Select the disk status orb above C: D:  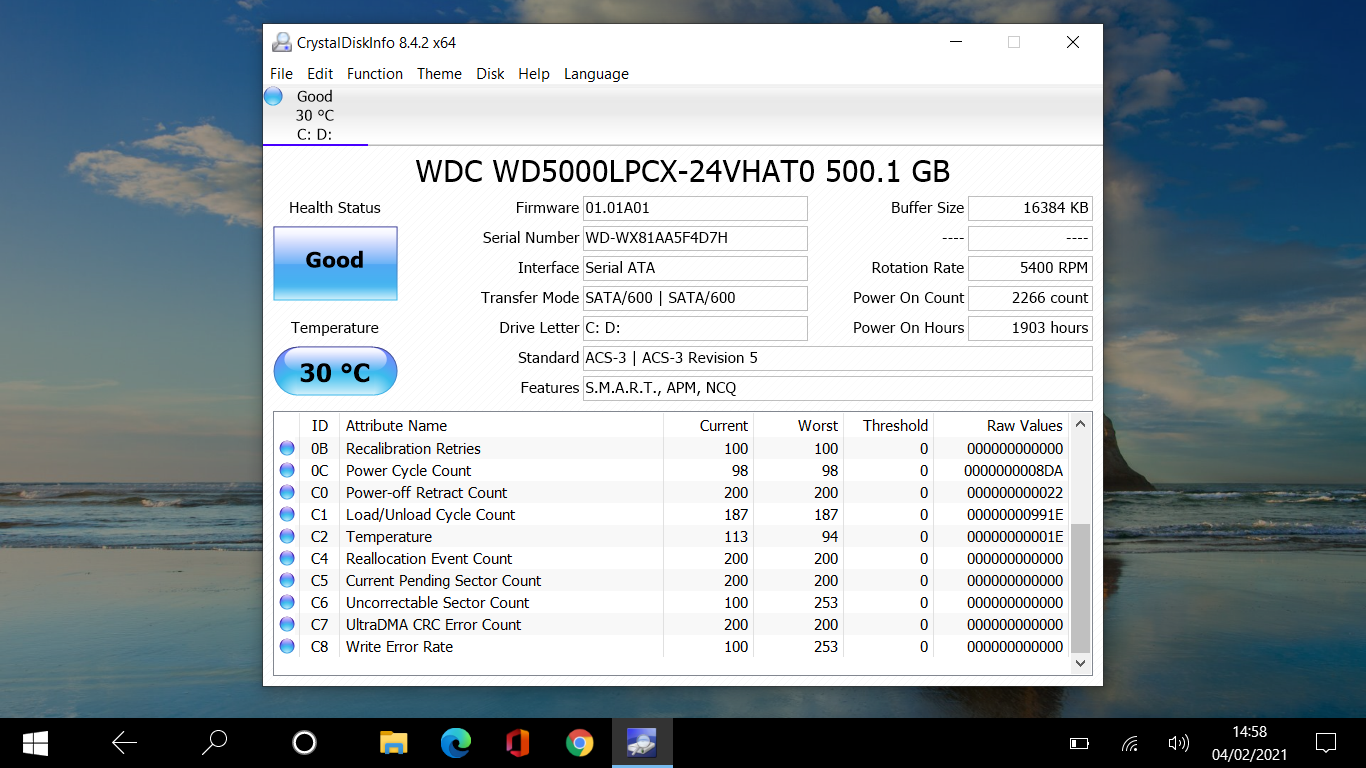[x=273, y=96]
